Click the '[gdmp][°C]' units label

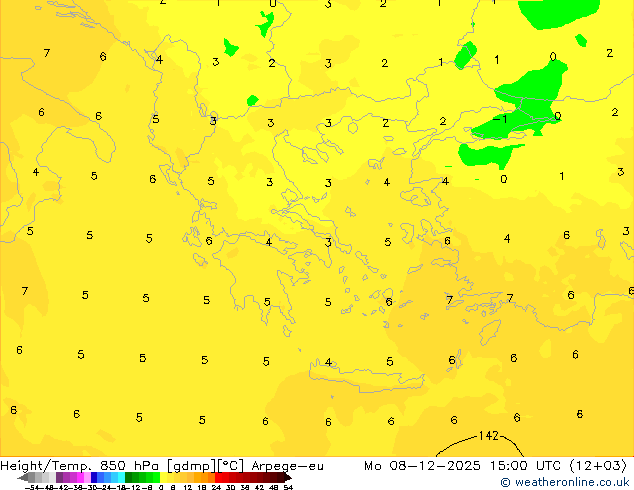click(206, 466)
